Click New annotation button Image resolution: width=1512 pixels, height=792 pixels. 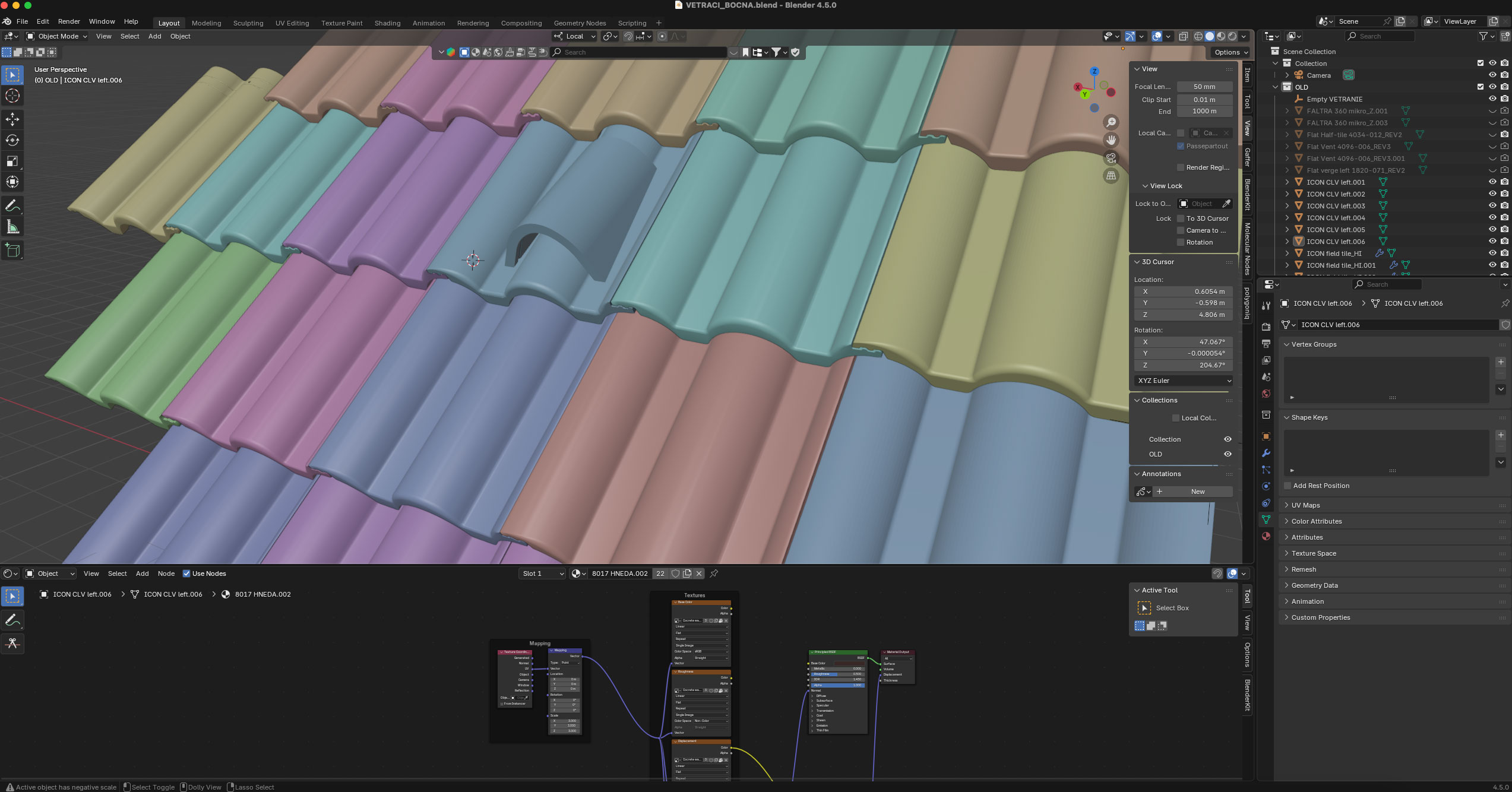1197,492
